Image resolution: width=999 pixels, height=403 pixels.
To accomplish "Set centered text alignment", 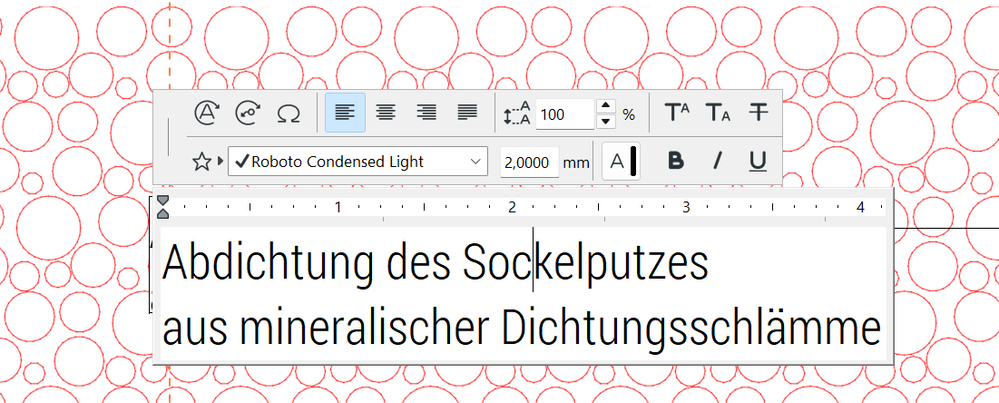I will point(385,113).
